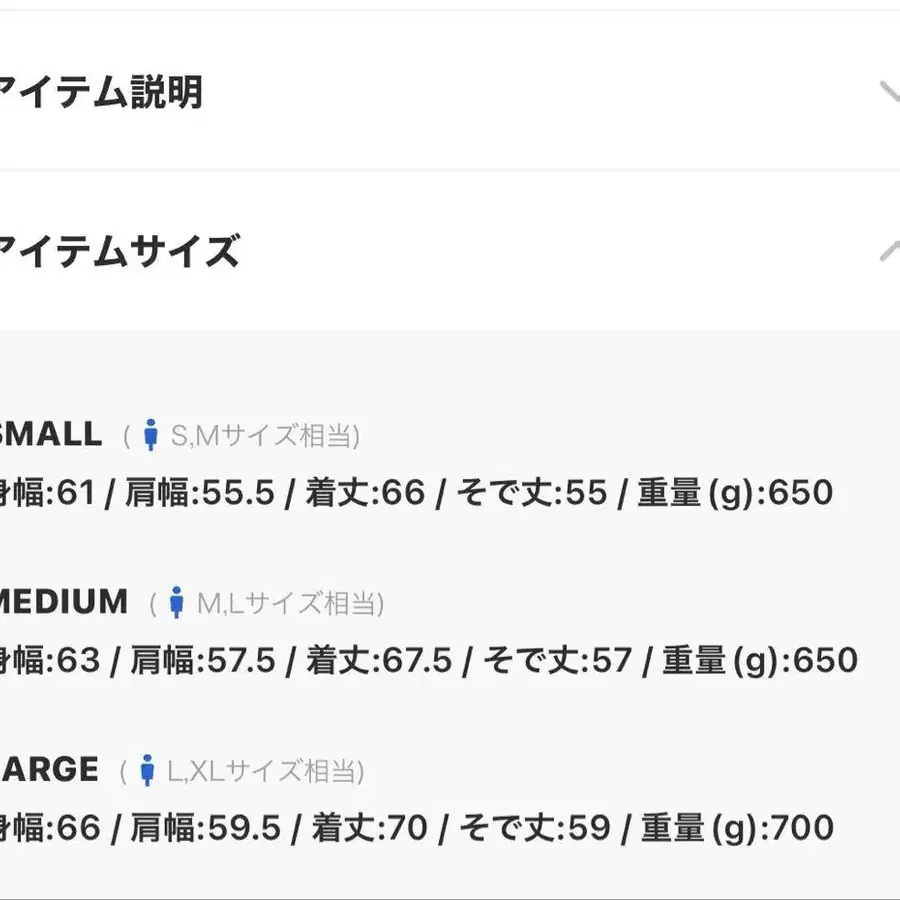Click the SMALL size label

(x=50, y=435)
